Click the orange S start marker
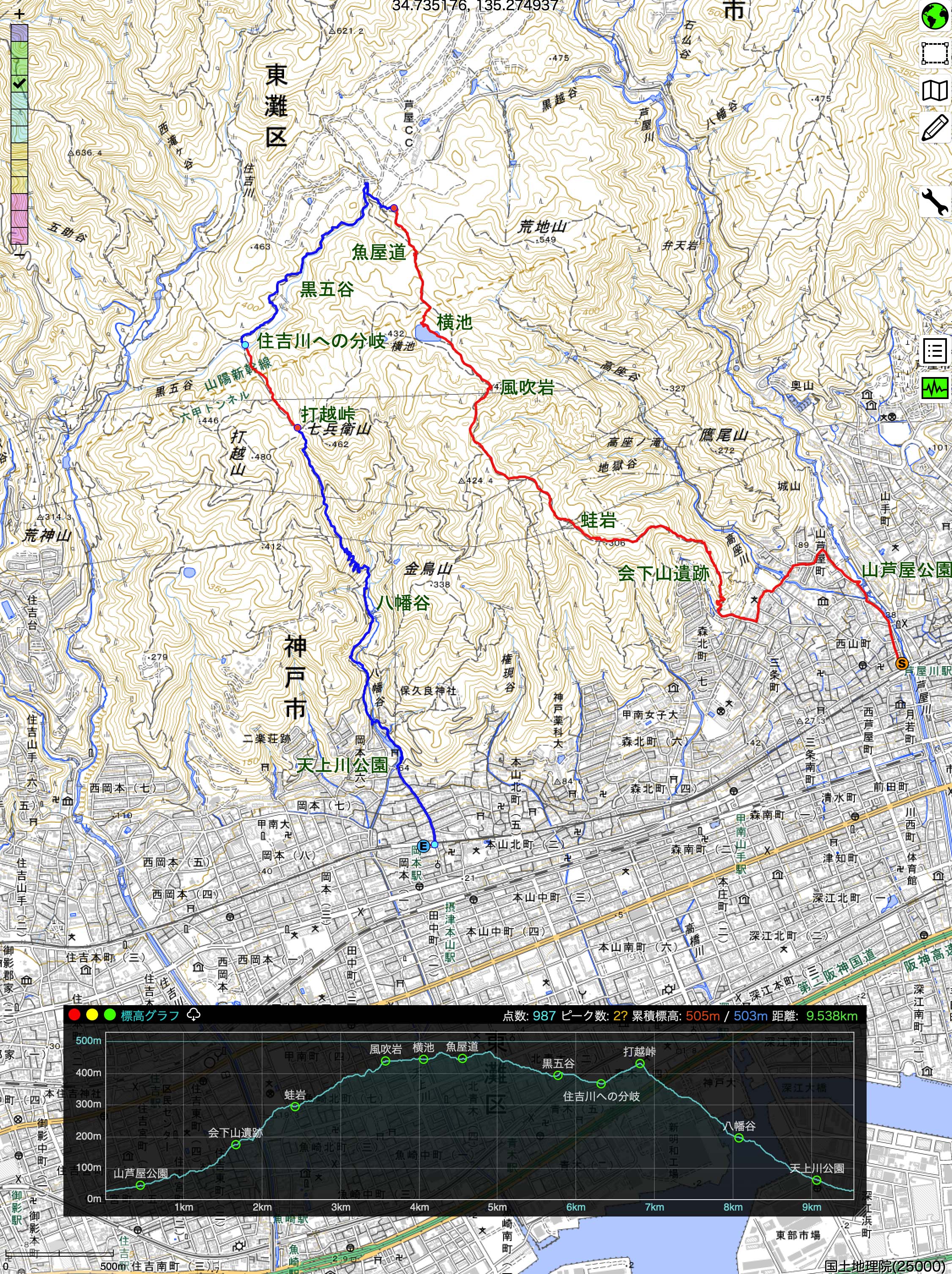The image size is (952, 1274). click(x=902, y=664)
